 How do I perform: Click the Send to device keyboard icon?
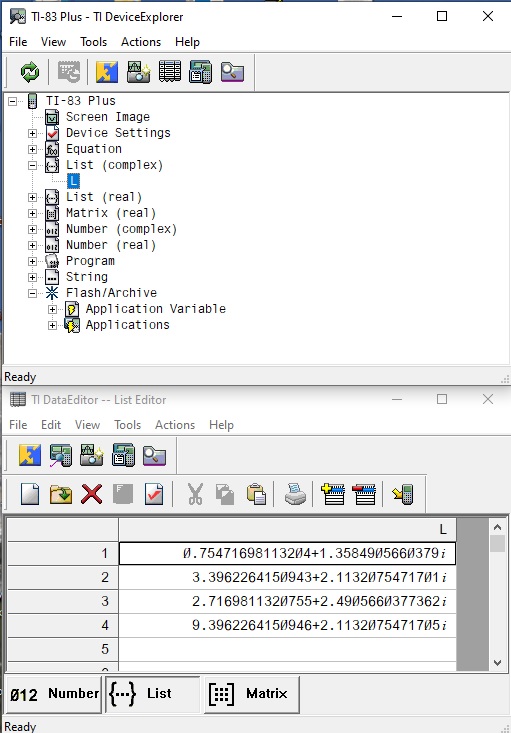69,72
